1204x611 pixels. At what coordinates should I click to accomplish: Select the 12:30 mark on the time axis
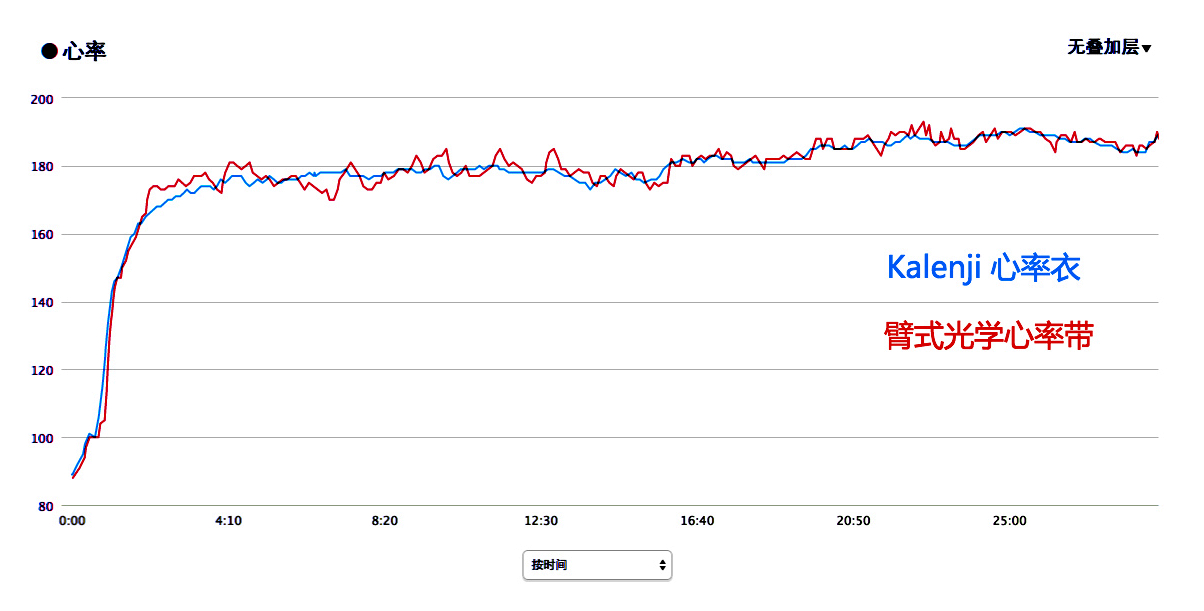click(x=540, y=521)
